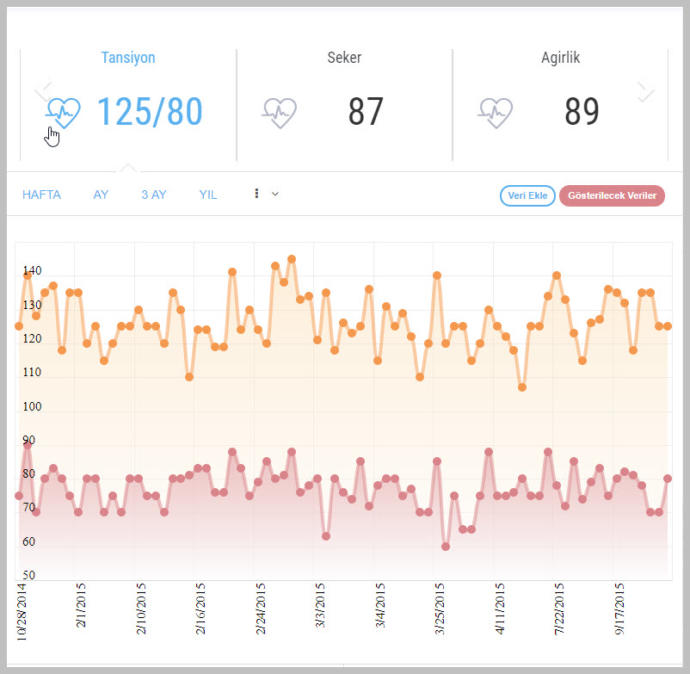Click the lowest red diastolic point near 3/25/2015
The width and height of the screenshot is (690, 674).
point(445,546)
